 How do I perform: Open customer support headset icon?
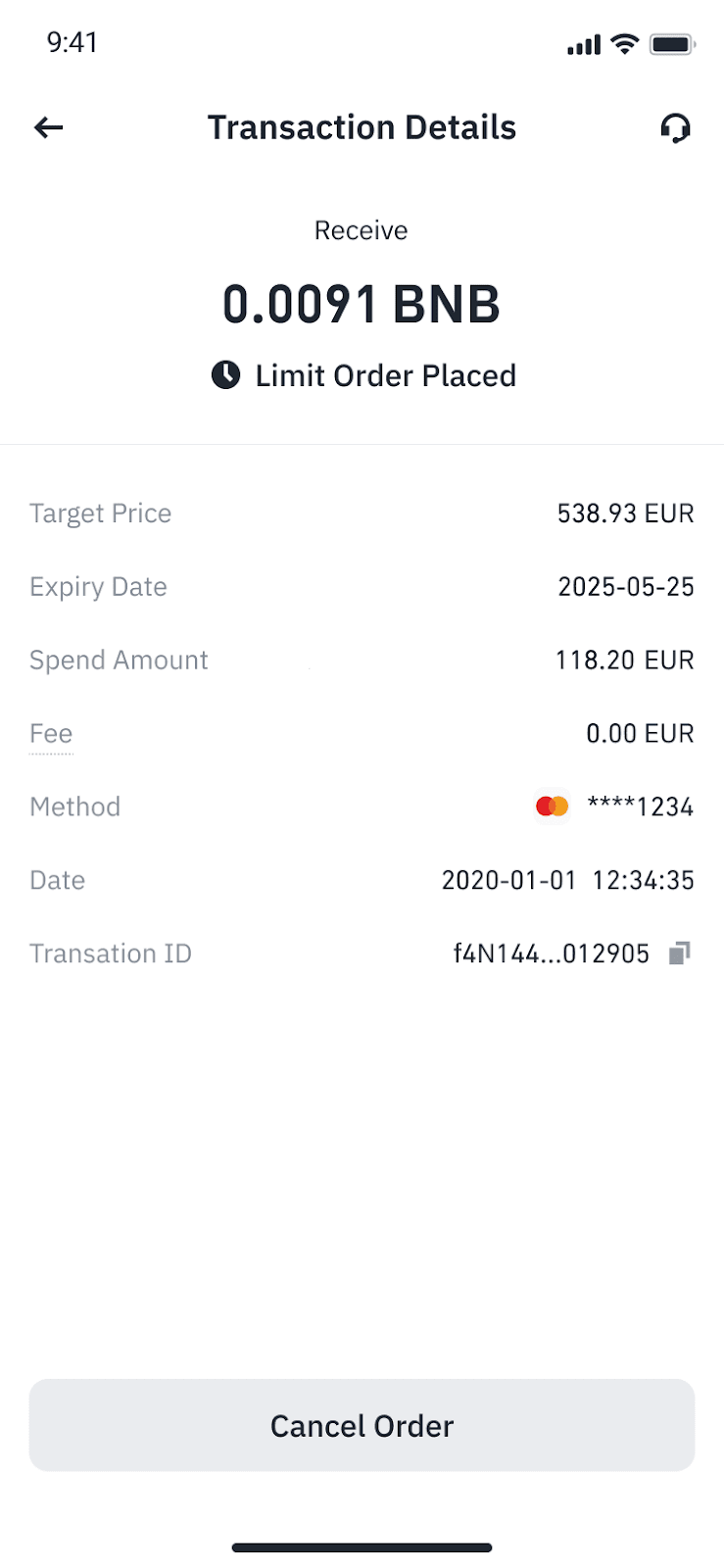(x=675, y=128)
